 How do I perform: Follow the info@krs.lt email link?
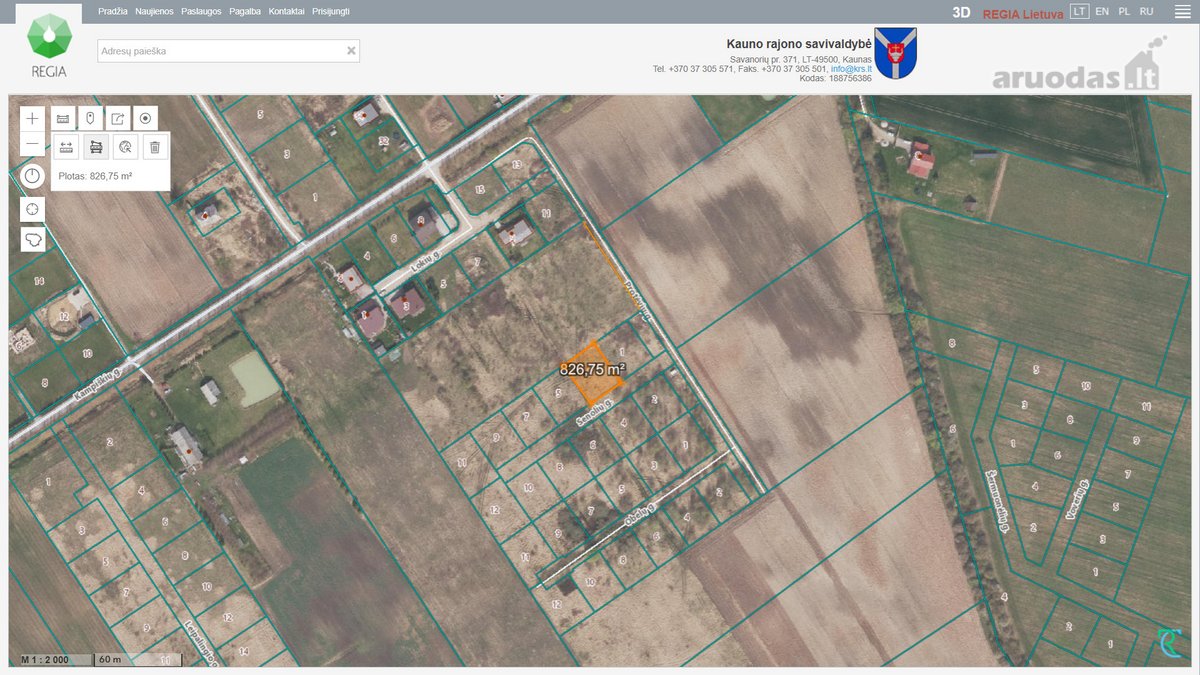pyautogui.click(x=851, y=68)
